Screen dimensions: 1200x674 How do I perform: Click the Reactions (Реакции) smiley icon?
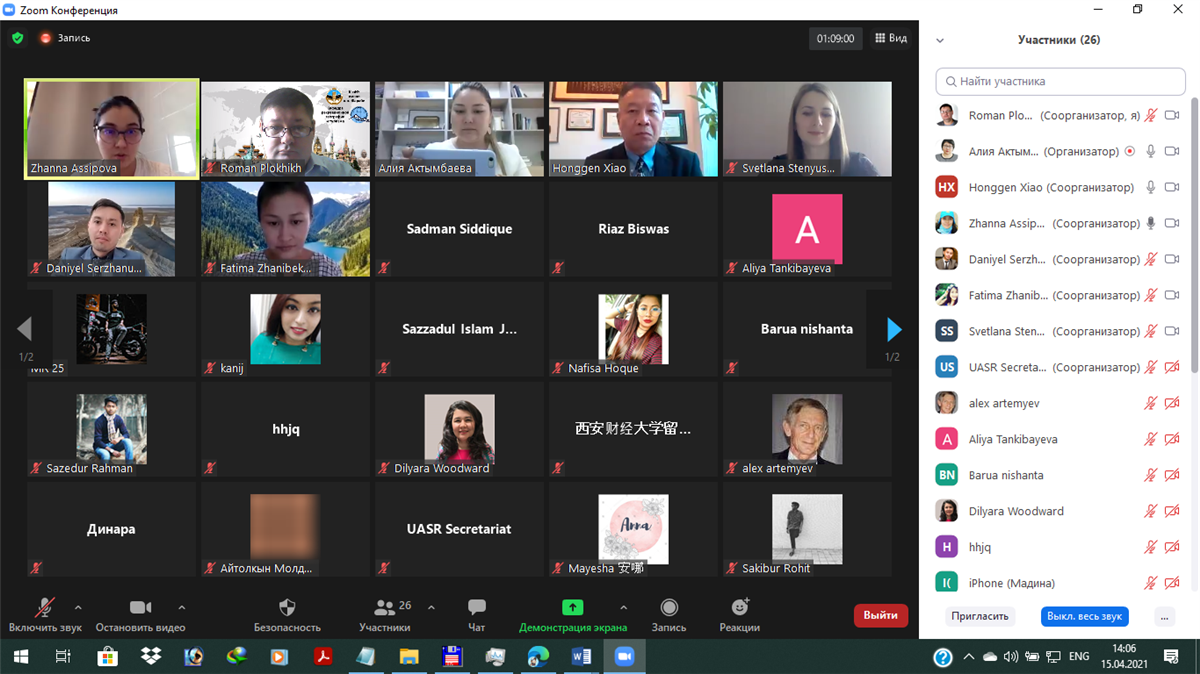coord(740,608)
